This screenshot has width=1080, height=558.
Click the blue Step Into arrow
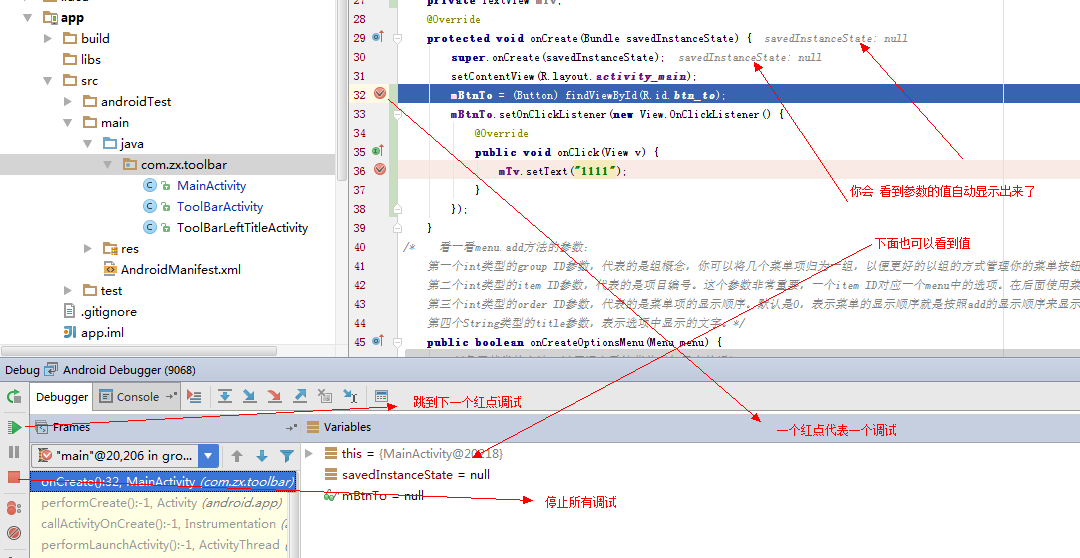(249, 396)
